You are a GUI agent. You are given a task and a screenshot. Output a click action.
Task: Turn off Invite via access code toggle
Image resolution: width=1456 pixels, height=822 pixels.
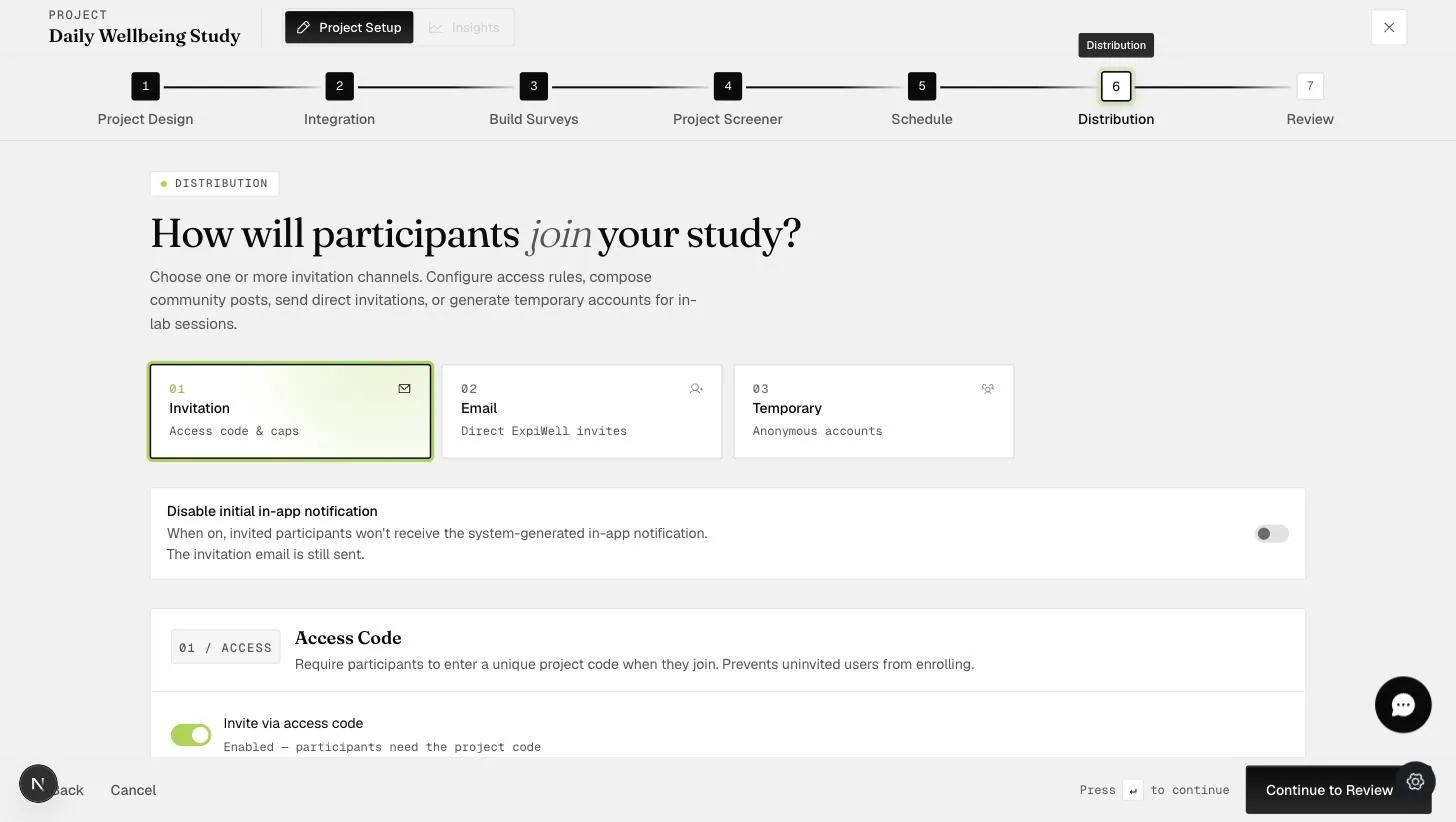pyautogui.click(x=191, y=735)
